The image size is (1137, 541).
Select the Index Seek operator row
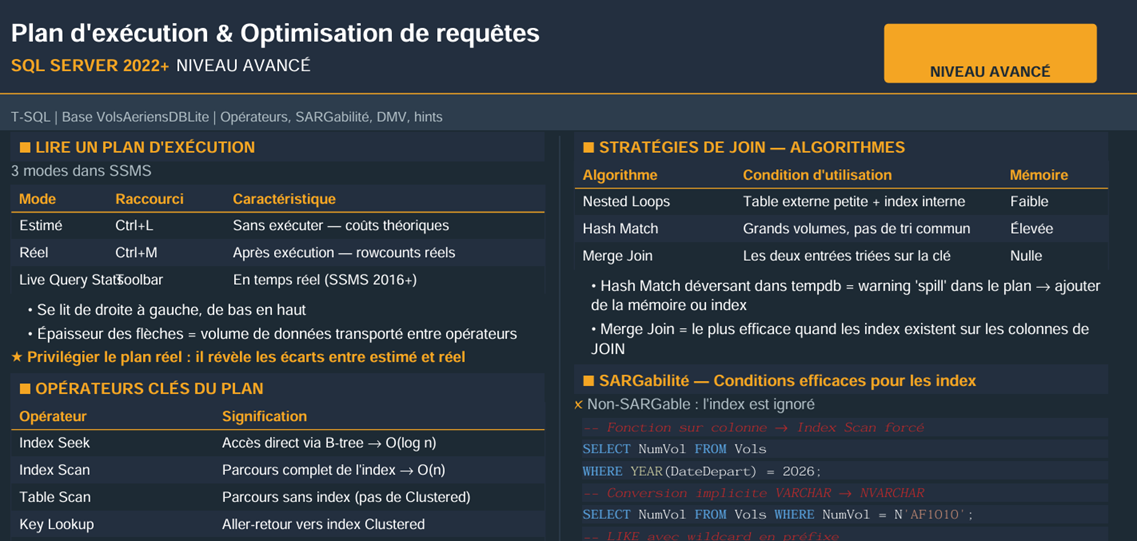[x=278, y=442]
